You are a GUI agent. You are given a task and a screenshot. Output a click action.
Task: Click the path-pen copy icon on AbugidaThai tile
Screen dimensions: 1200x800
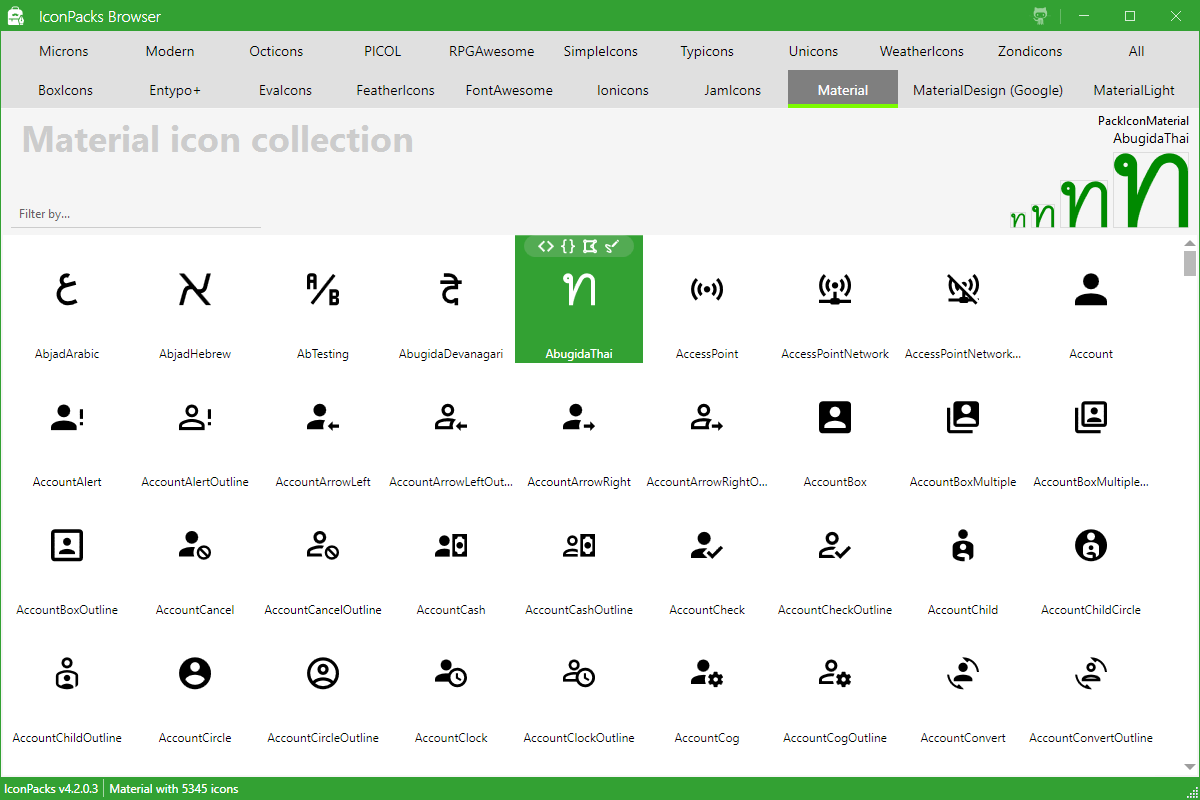click(x=612, y=245)
